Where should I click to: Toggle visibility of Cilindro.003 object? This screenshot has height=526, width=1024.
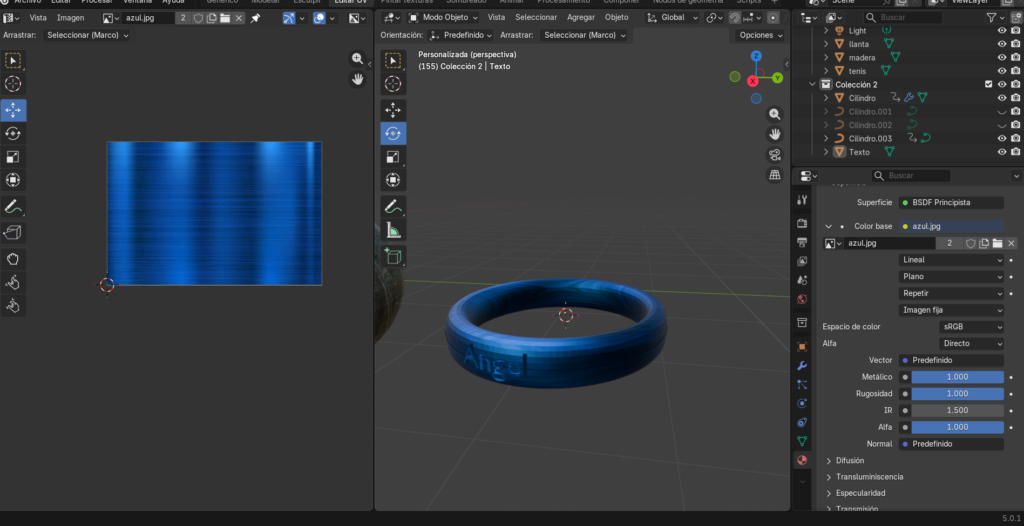click(1001, 138)
